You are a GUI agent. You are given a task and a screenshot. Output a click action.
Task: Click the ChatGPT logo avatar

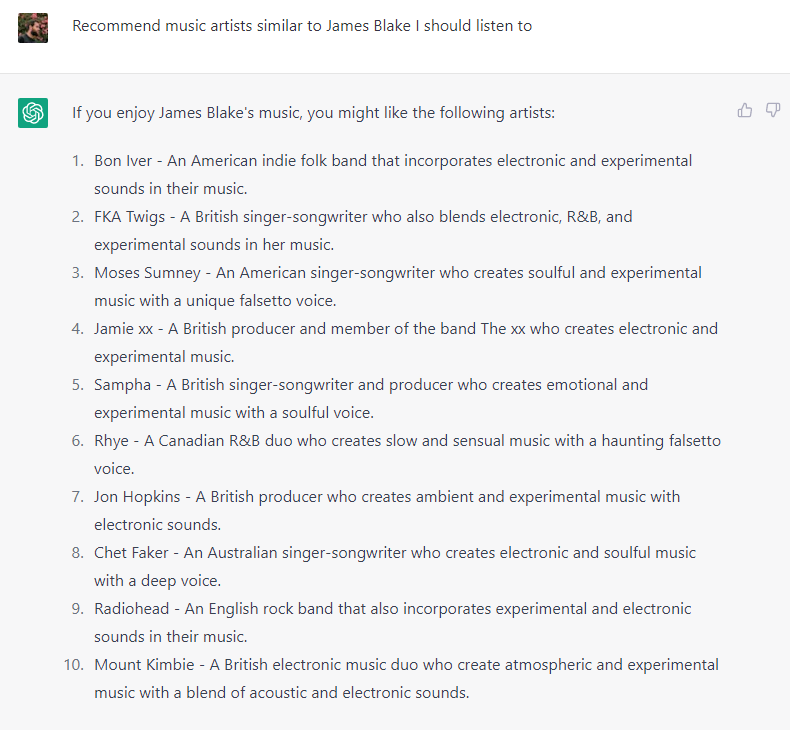pyautogui.click(x=33, y=113)
